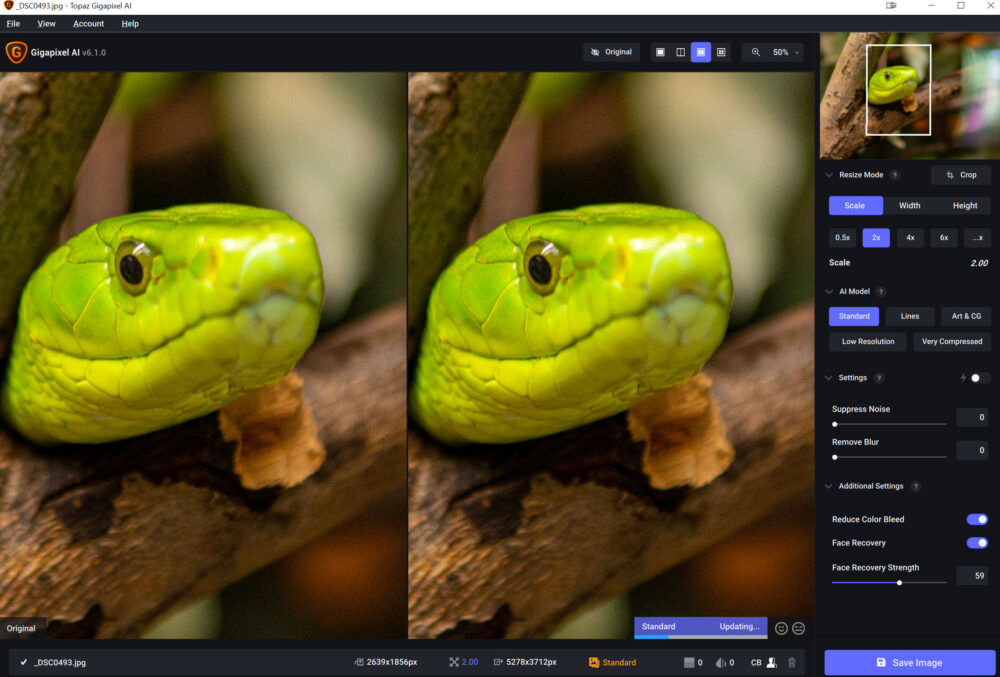Open the 50% zoom level dropdown
Screen dimensions: 1000x677
786,52
